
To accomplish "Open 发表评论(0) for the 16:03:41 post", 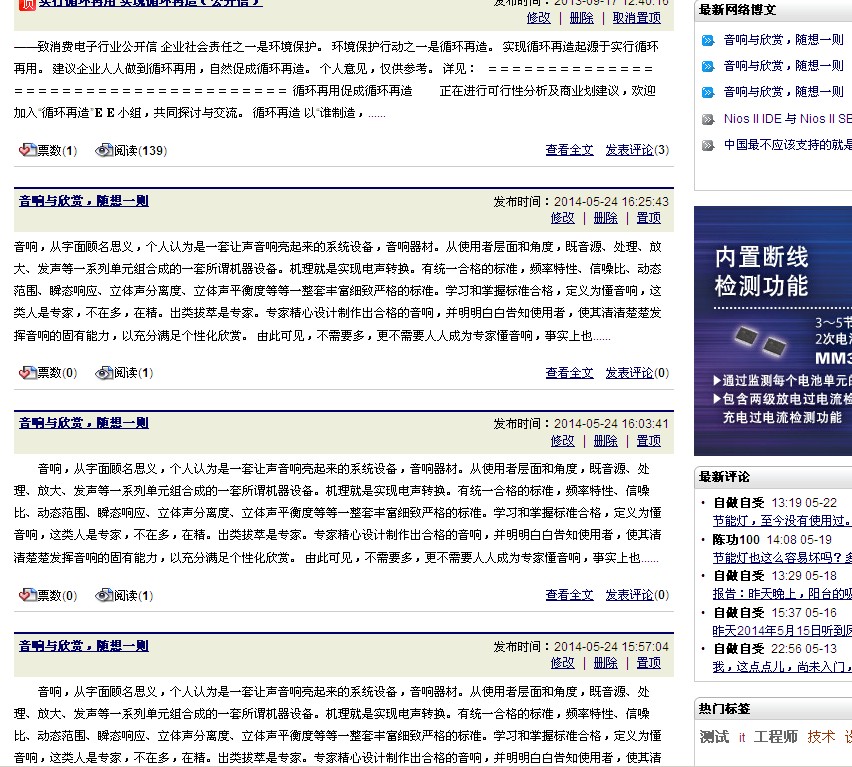I will point(637,595).
